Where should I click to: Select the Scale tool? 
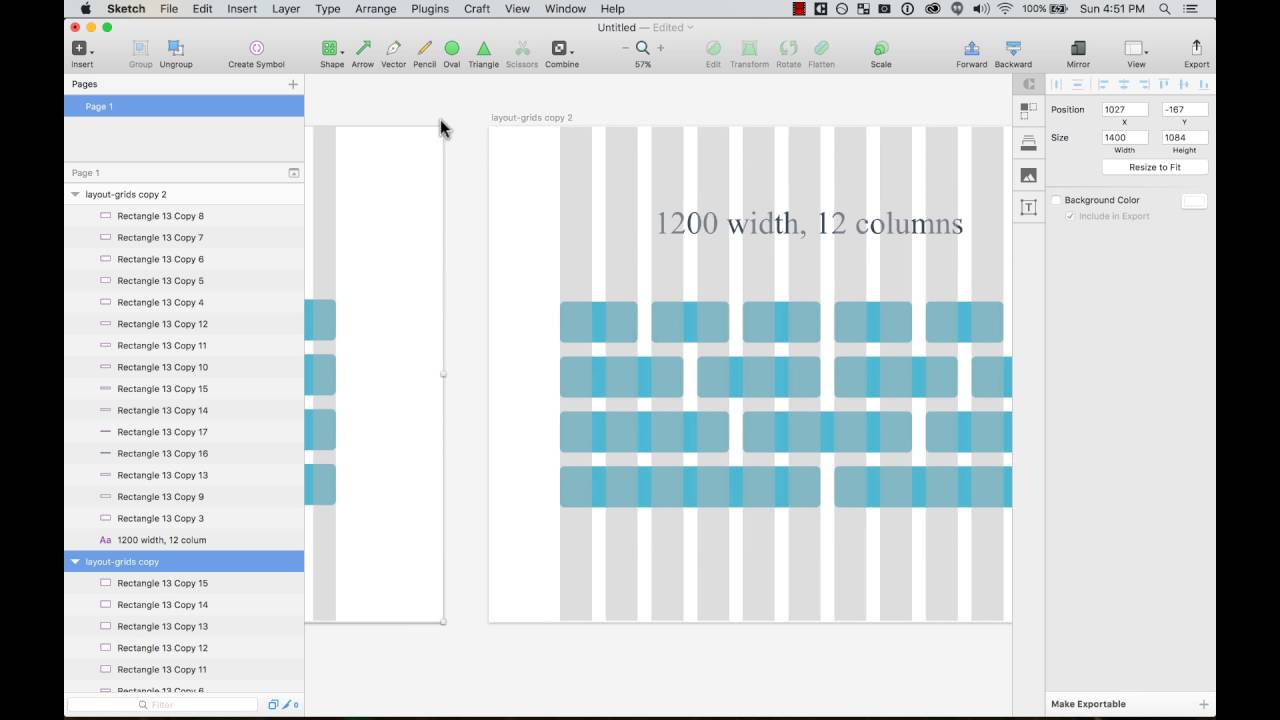[x=880, y=47]
